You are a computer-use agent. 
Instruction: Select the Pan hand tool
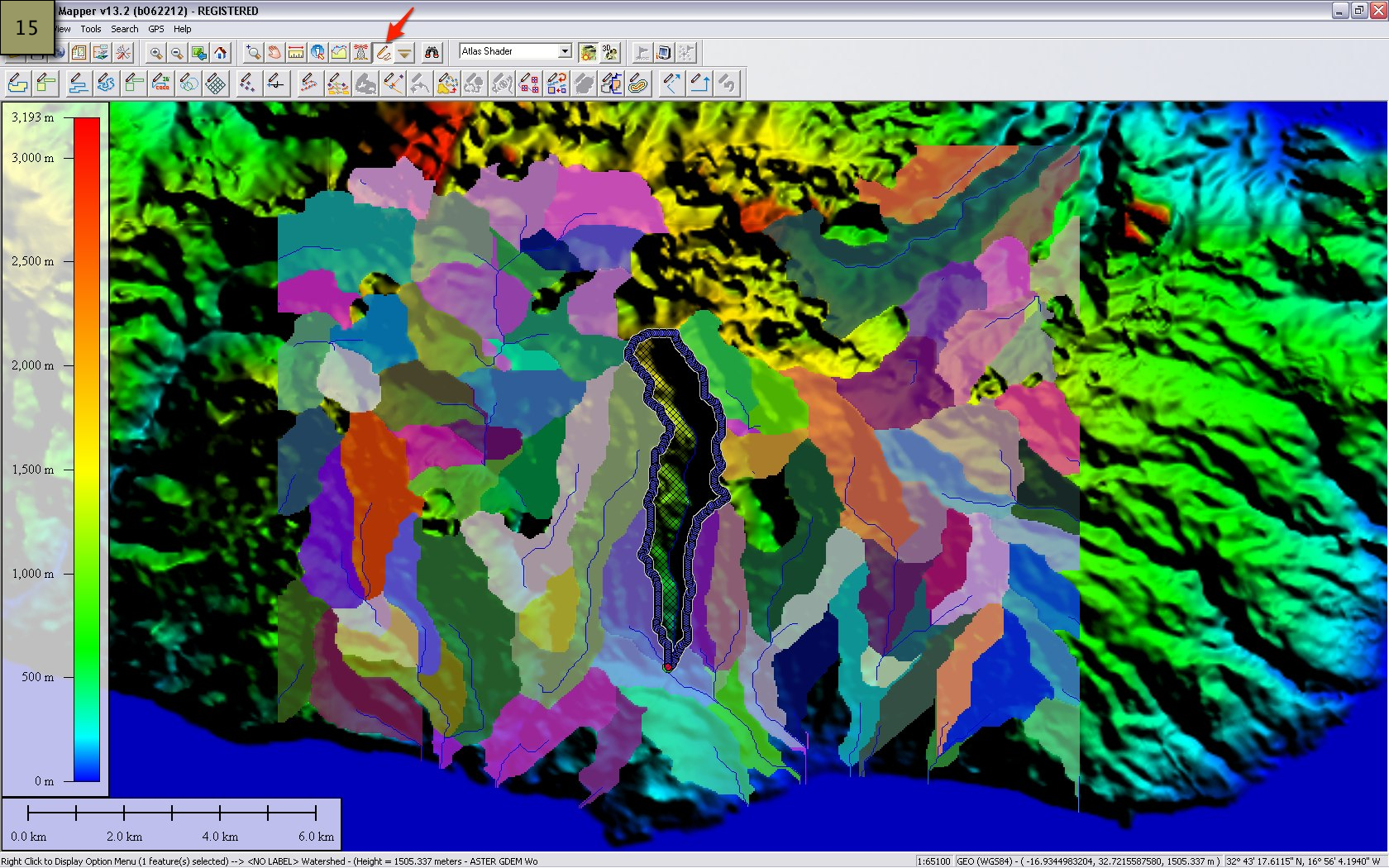274,53
